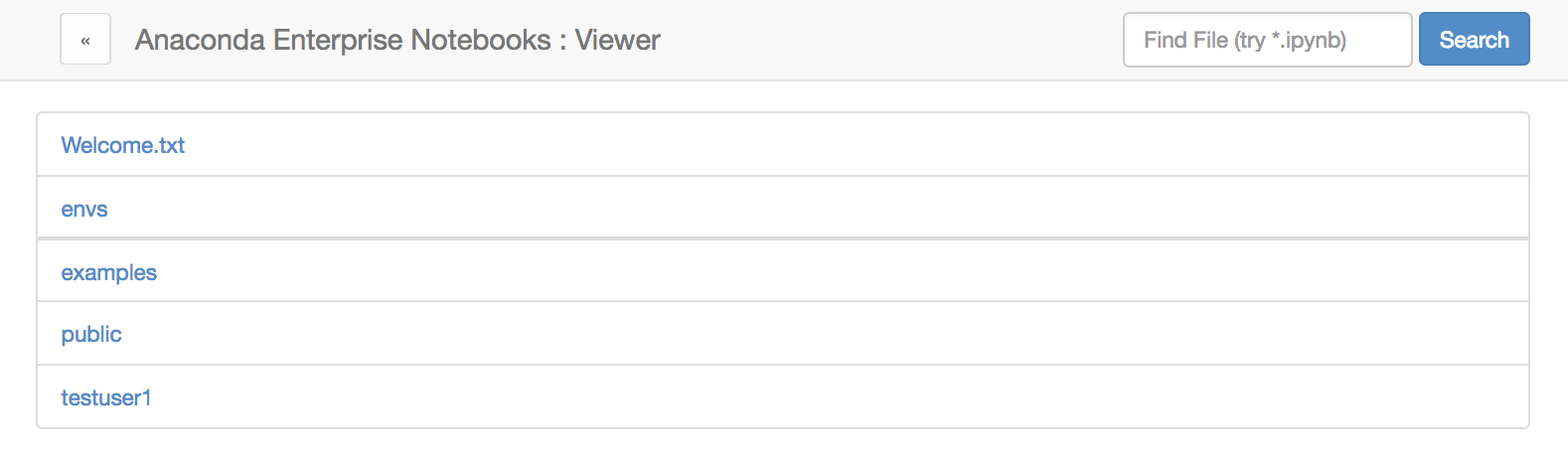Expand the examples folder entry
The width and height of the screenshot is (1568, 473).
click(109, 272)
